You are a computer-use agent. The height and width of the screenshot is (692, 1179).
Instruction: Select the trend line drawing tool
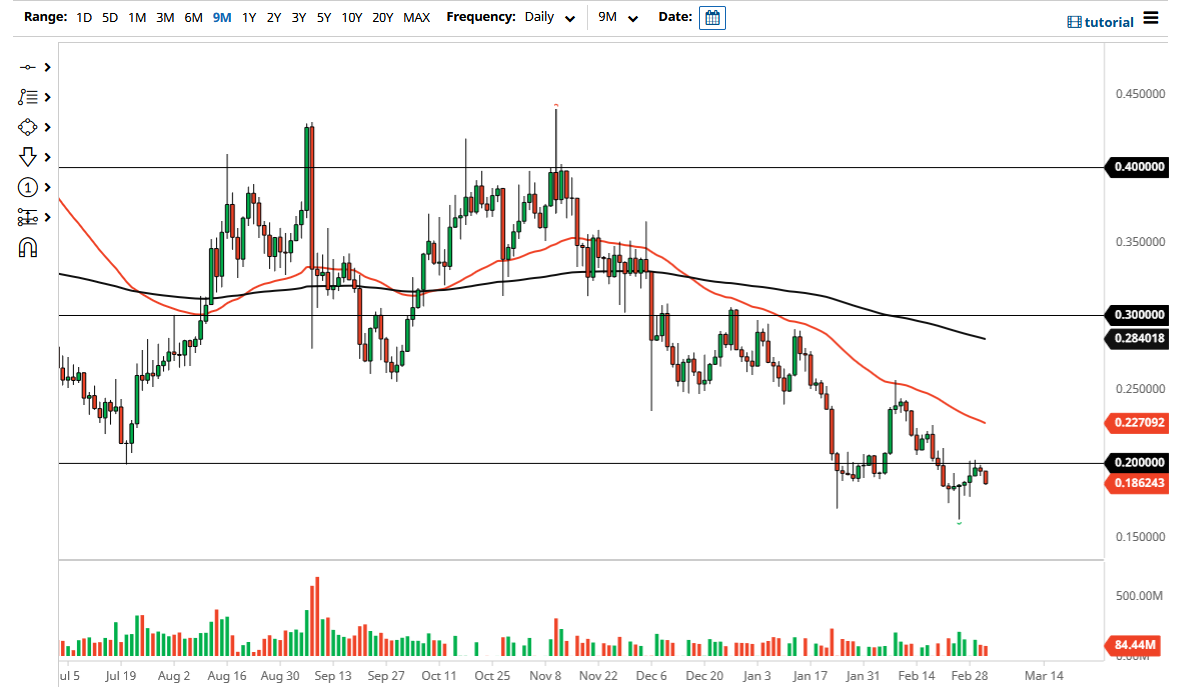[x=28, y=67]
